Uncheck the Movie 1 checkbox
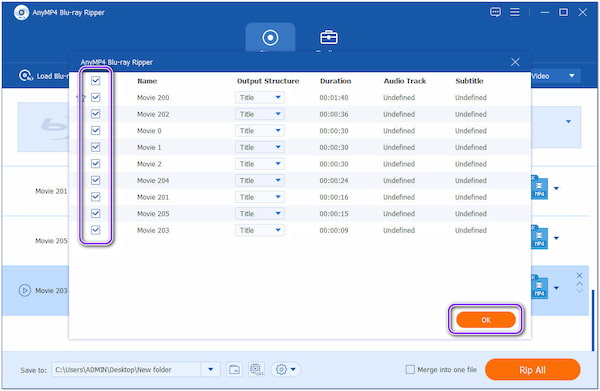The image size is (600, 391). click(95, 147)
